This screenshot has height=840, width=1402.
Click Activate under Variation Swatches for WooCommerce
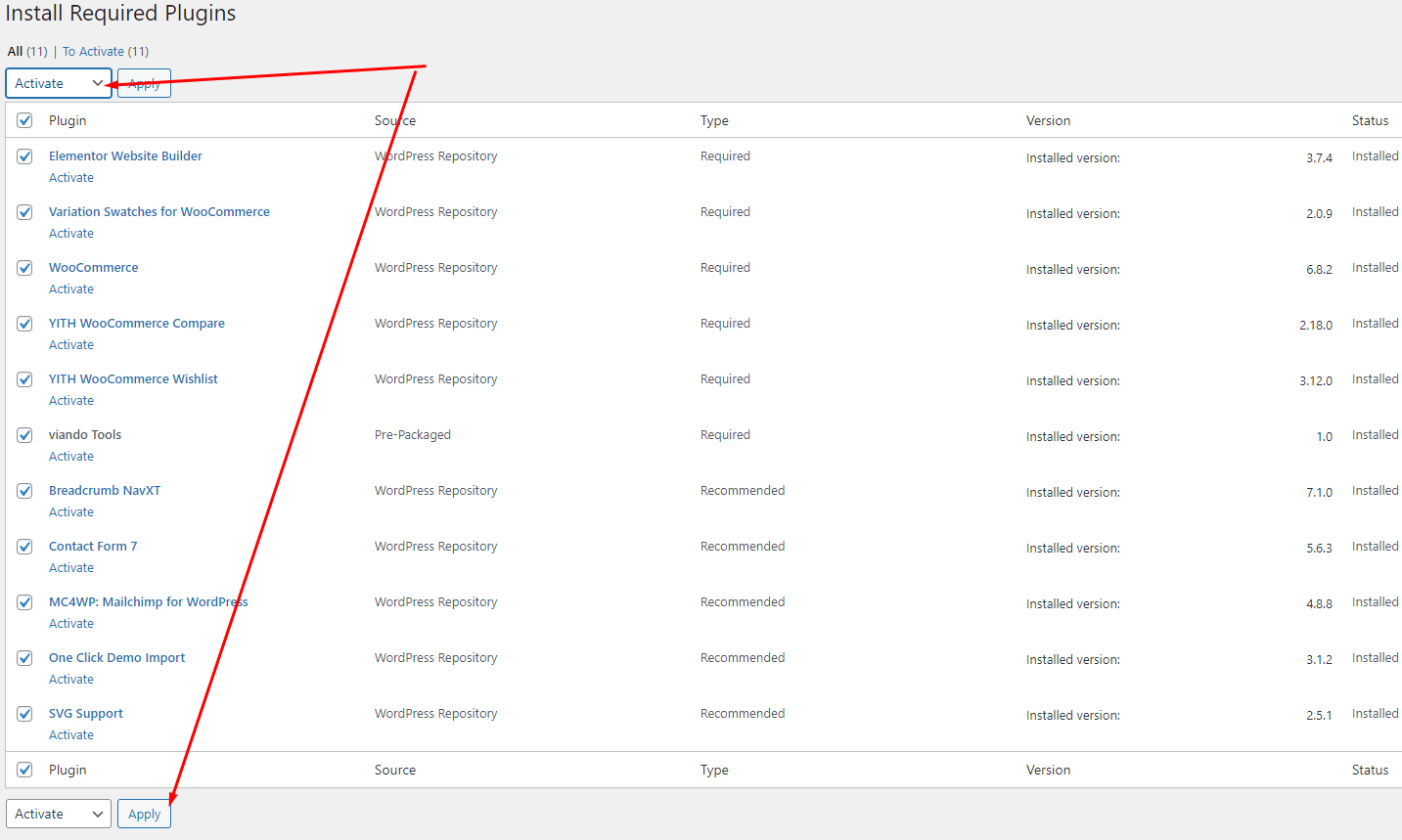tap(71, 234)
